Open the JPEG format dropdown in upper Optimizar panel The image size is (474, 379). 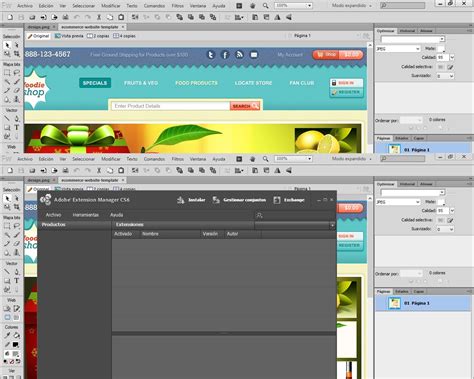[x=398, y=49]
